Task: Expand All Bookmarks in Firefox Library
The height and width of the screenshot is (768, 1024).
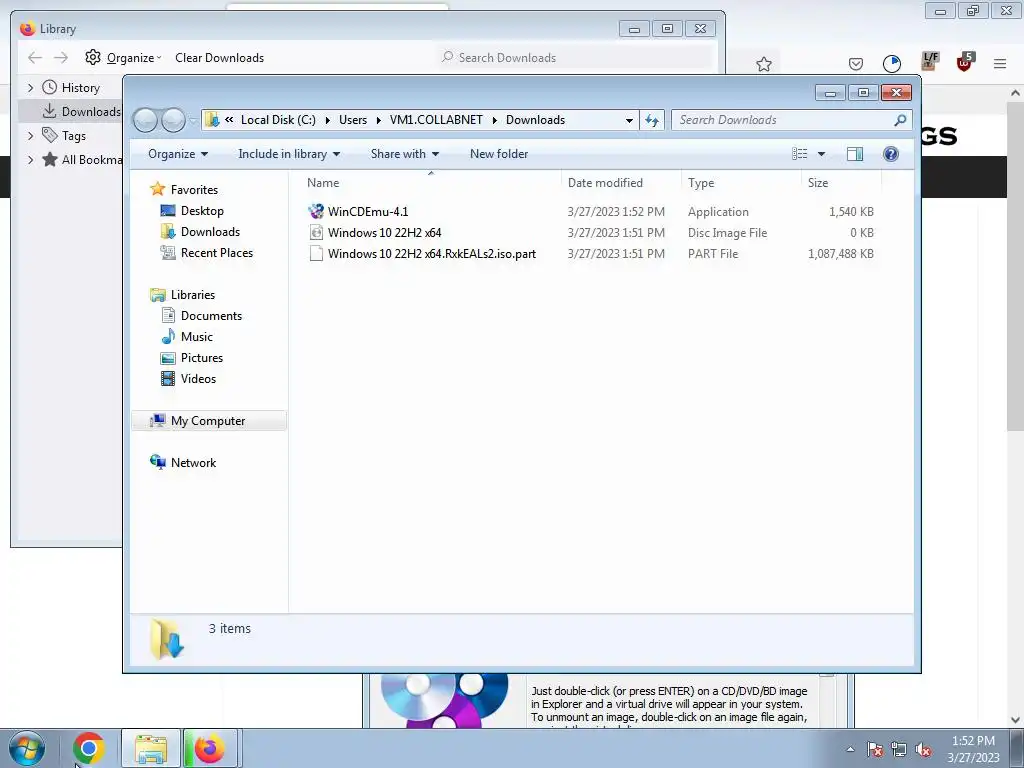Action: pyautogui.click(x=30, y=159)
